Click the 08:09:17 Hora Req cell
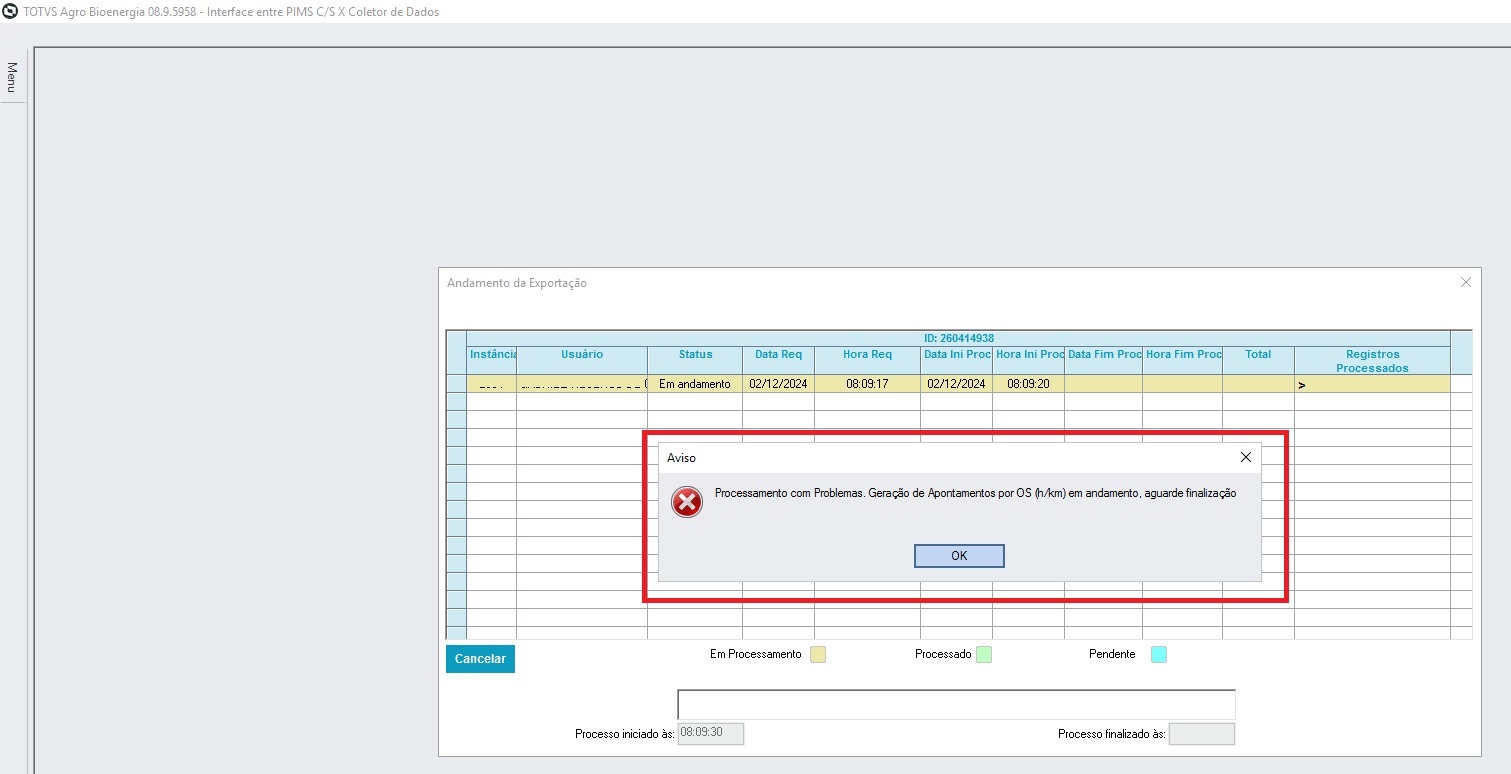Viewport: 1511px width, 774px height. [x=867, y=384]
